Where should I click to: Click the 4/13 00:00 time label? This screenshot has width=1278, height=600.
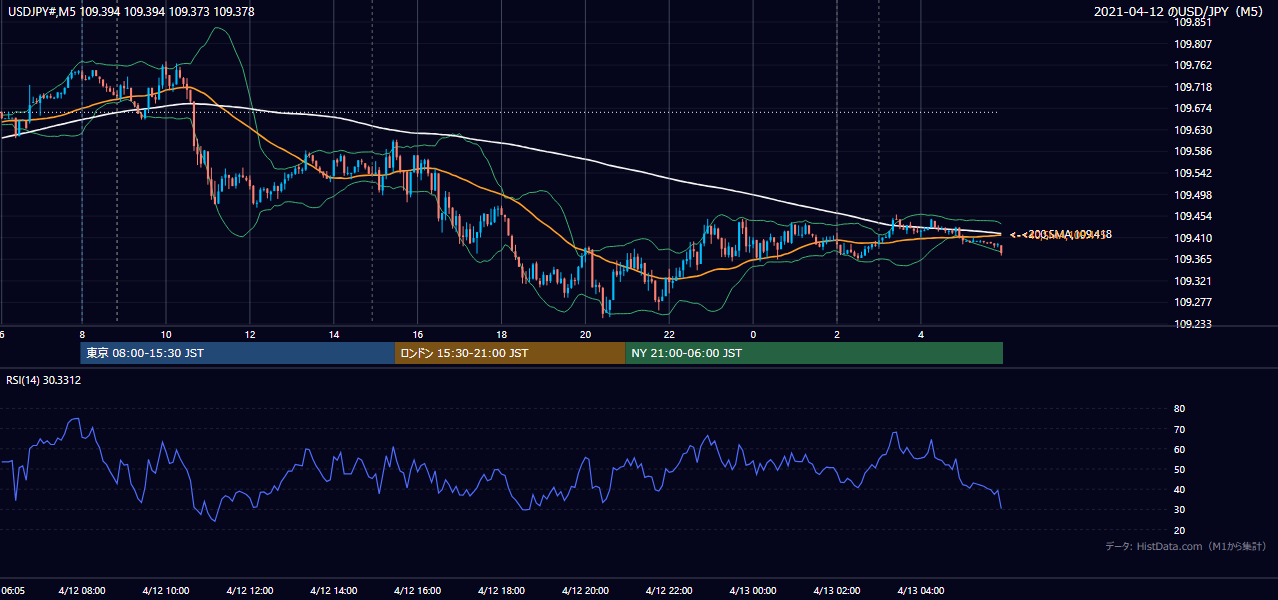point(754,591)
